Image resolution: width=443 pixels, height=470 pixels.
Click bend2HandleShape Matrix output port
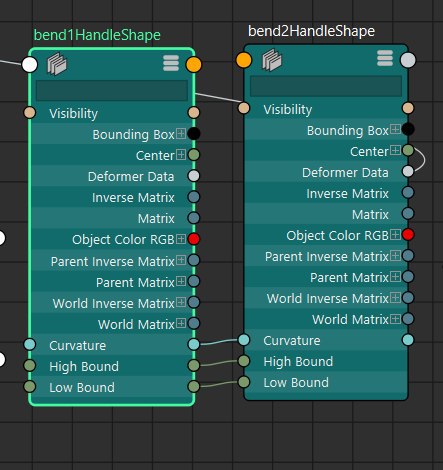click(x=408, y=213)
